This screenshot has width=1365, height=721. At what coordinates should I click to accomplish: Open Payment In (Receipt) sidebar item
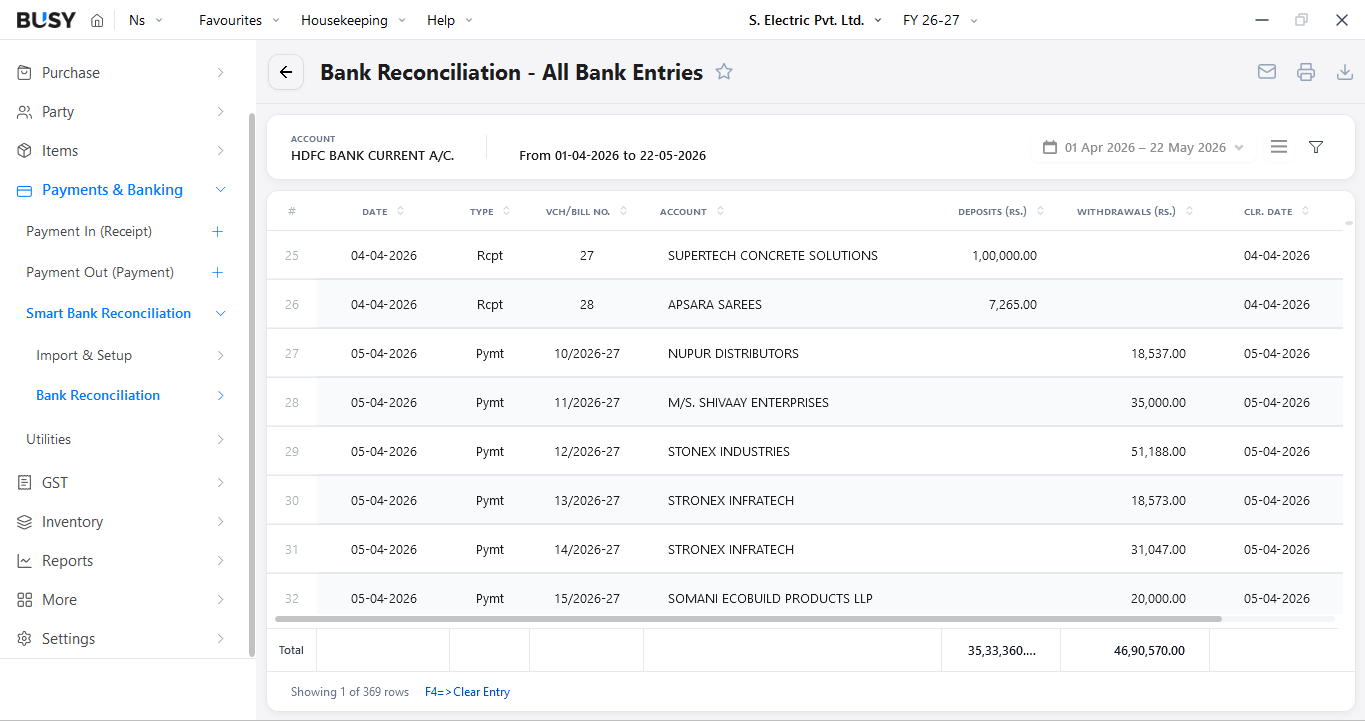(x=89, y=231)
